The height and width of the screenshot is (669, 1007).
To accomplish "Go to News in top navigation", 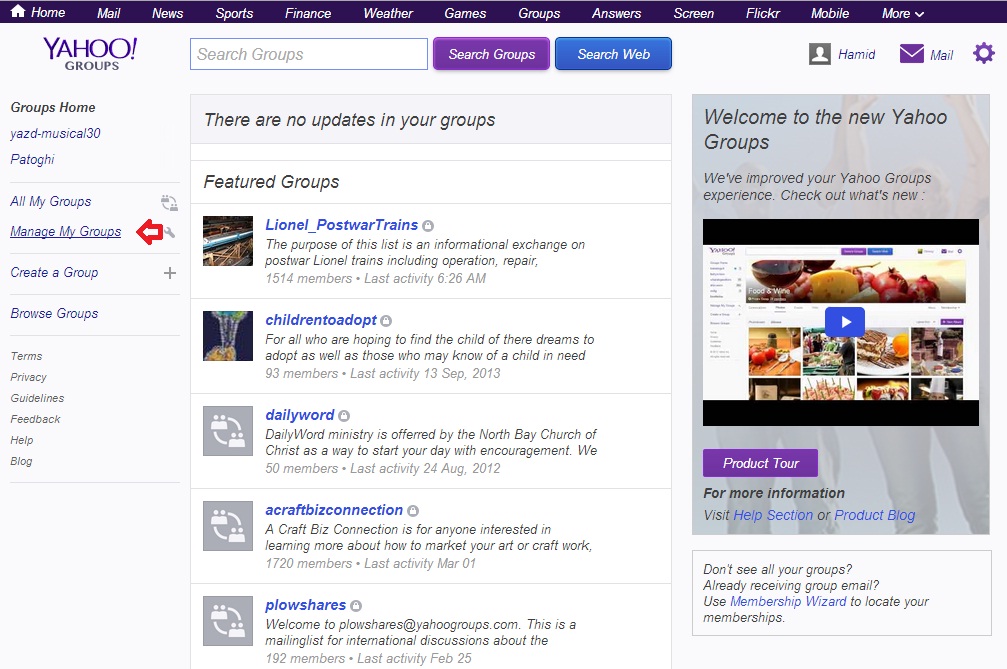I will 168,13.
